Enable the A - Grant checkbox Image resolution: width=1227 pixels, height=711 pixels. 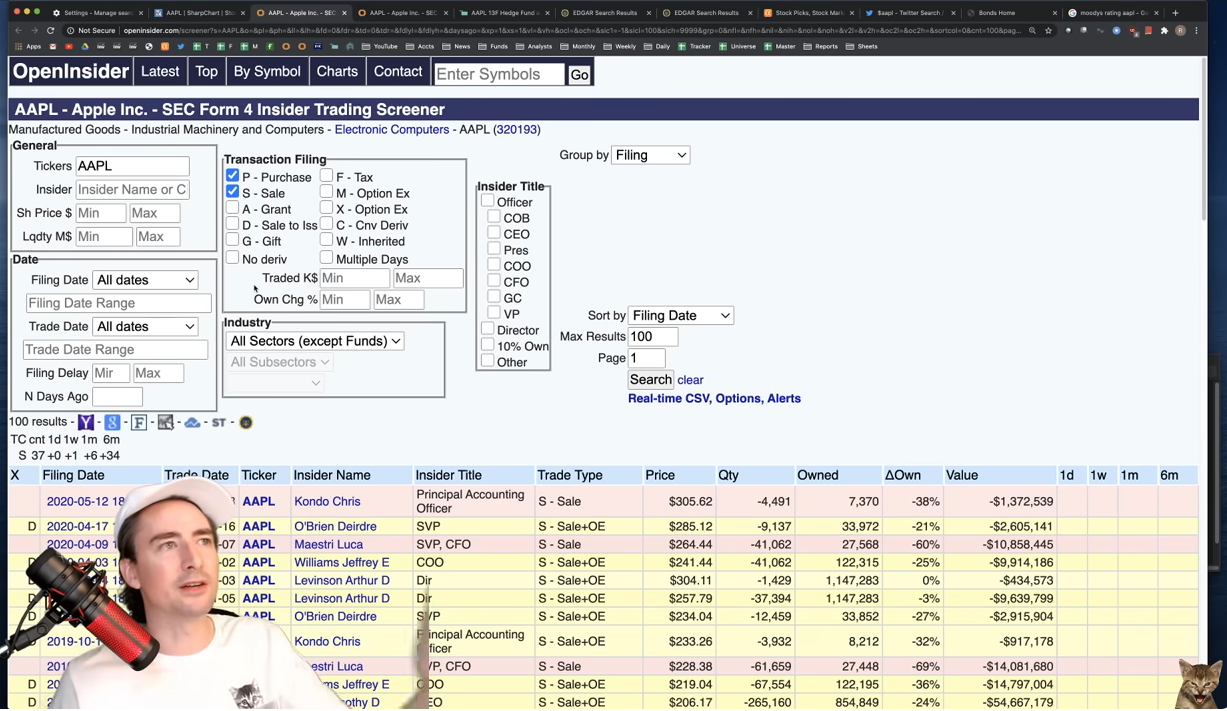coord(232,209)
